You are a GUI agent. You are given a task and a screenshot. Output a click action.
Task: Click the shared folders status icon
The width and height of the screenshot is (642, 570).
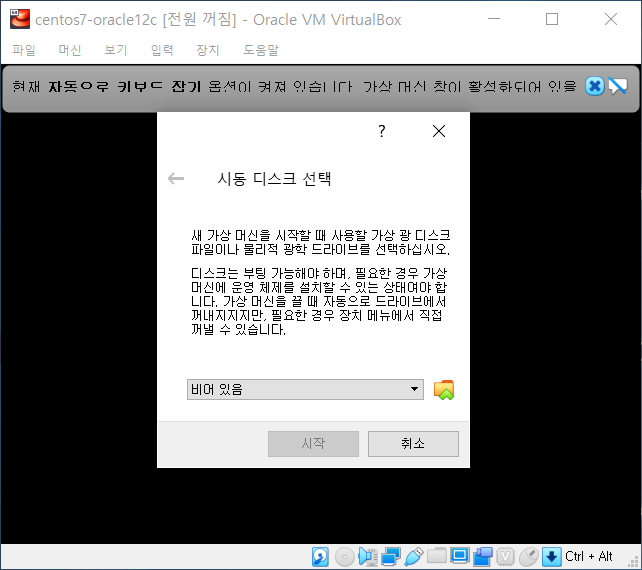click(x=437, y=556)
